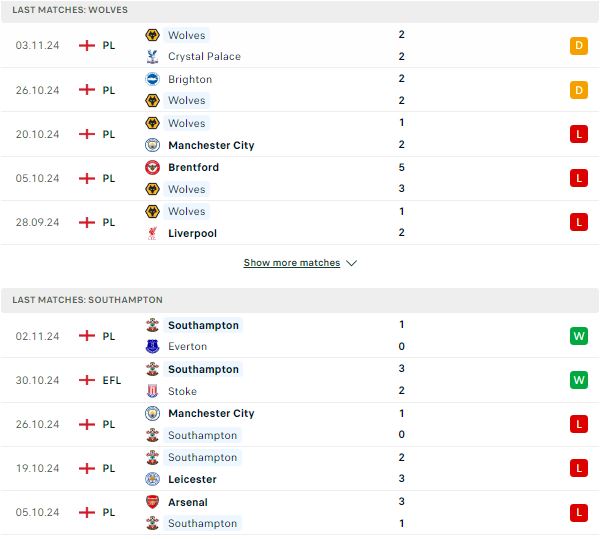Select the Leicester team name
Image resolution: width=611 pixels, height=539 pixels.
pos(192,479)
